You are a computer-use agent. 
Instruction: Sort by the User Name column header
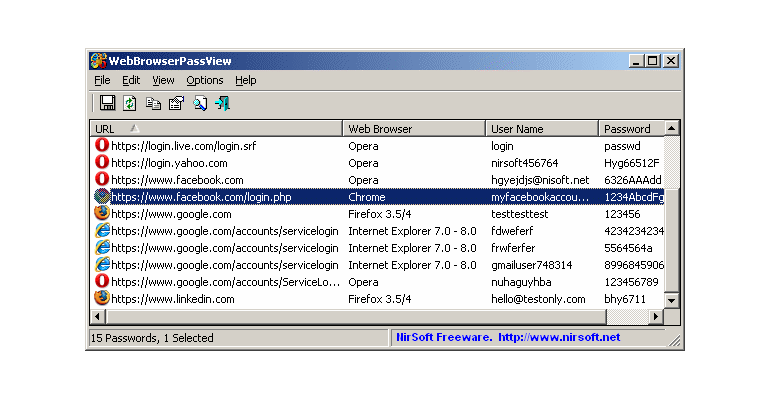[542, 129]
